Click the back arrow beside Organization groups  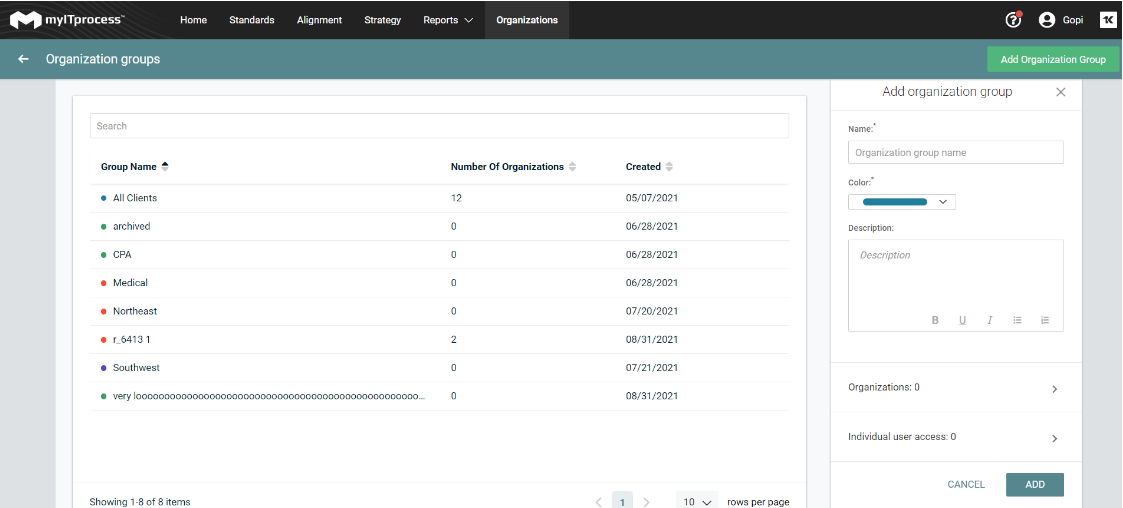23,59
